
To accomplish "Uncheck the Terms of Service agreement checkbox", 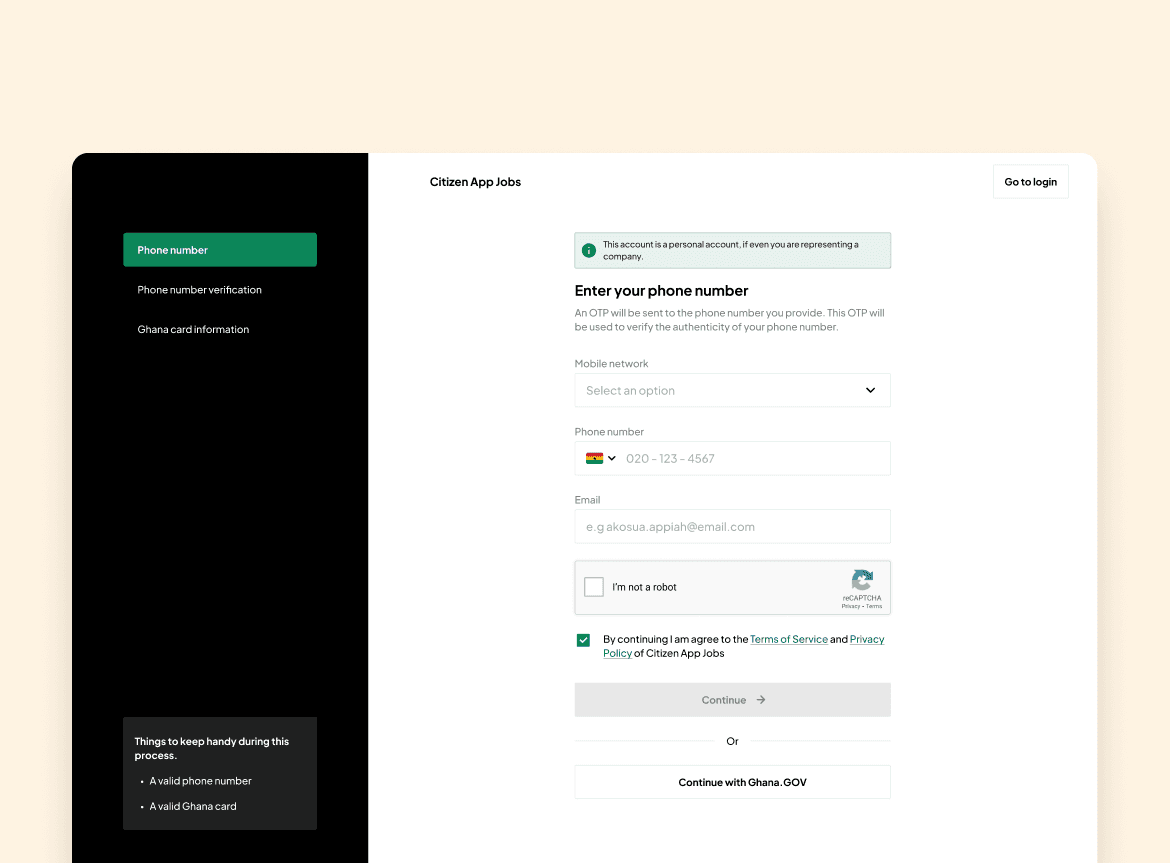I will click(583, 639).
